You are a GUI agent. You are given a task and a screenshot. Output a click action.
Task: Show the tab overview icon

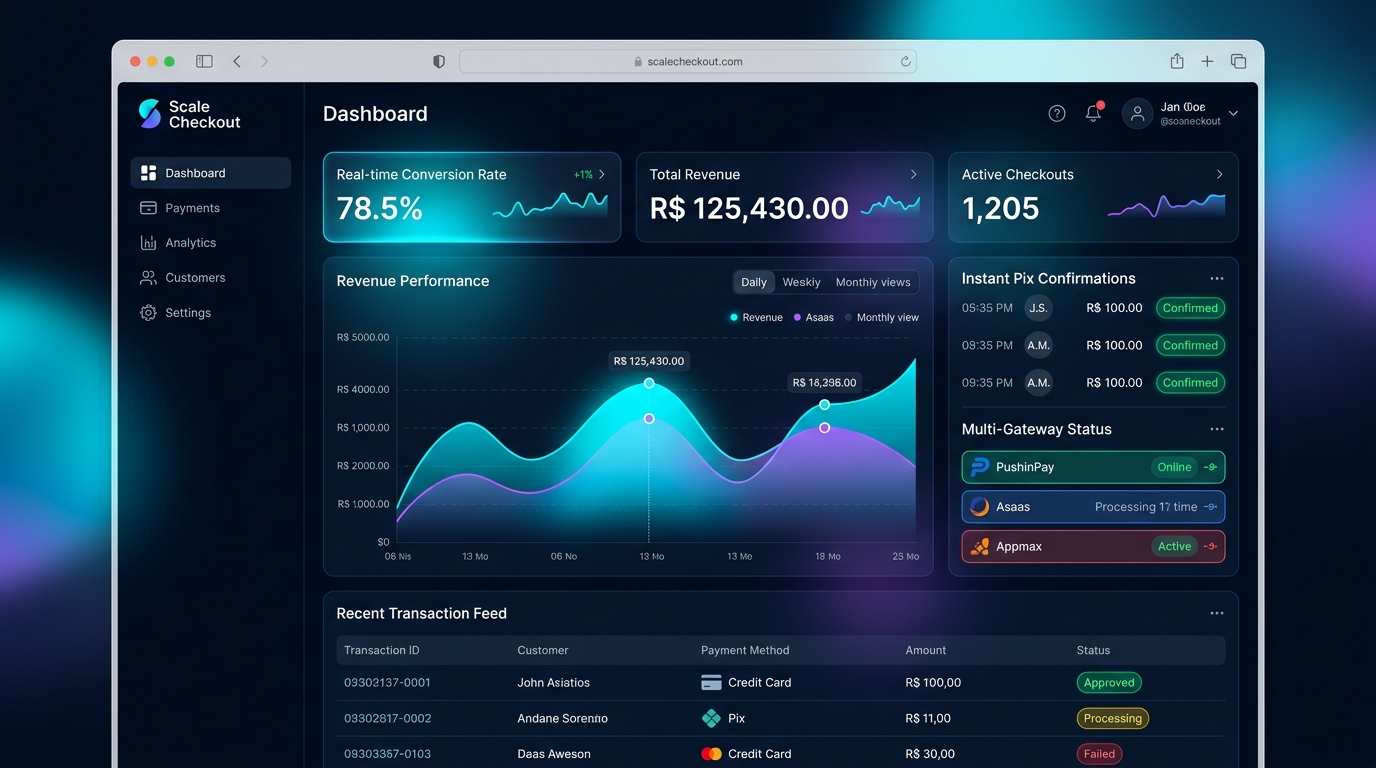(x=1238, y=61)
